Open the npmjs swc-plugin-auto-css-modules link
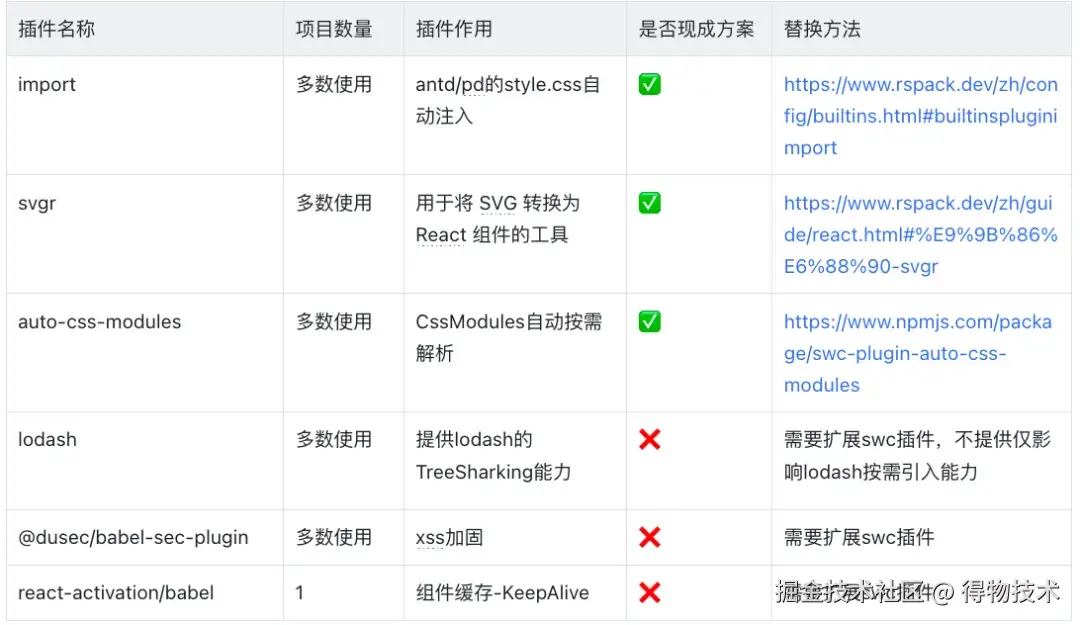 pyautogui.click(x=917, y=353)
